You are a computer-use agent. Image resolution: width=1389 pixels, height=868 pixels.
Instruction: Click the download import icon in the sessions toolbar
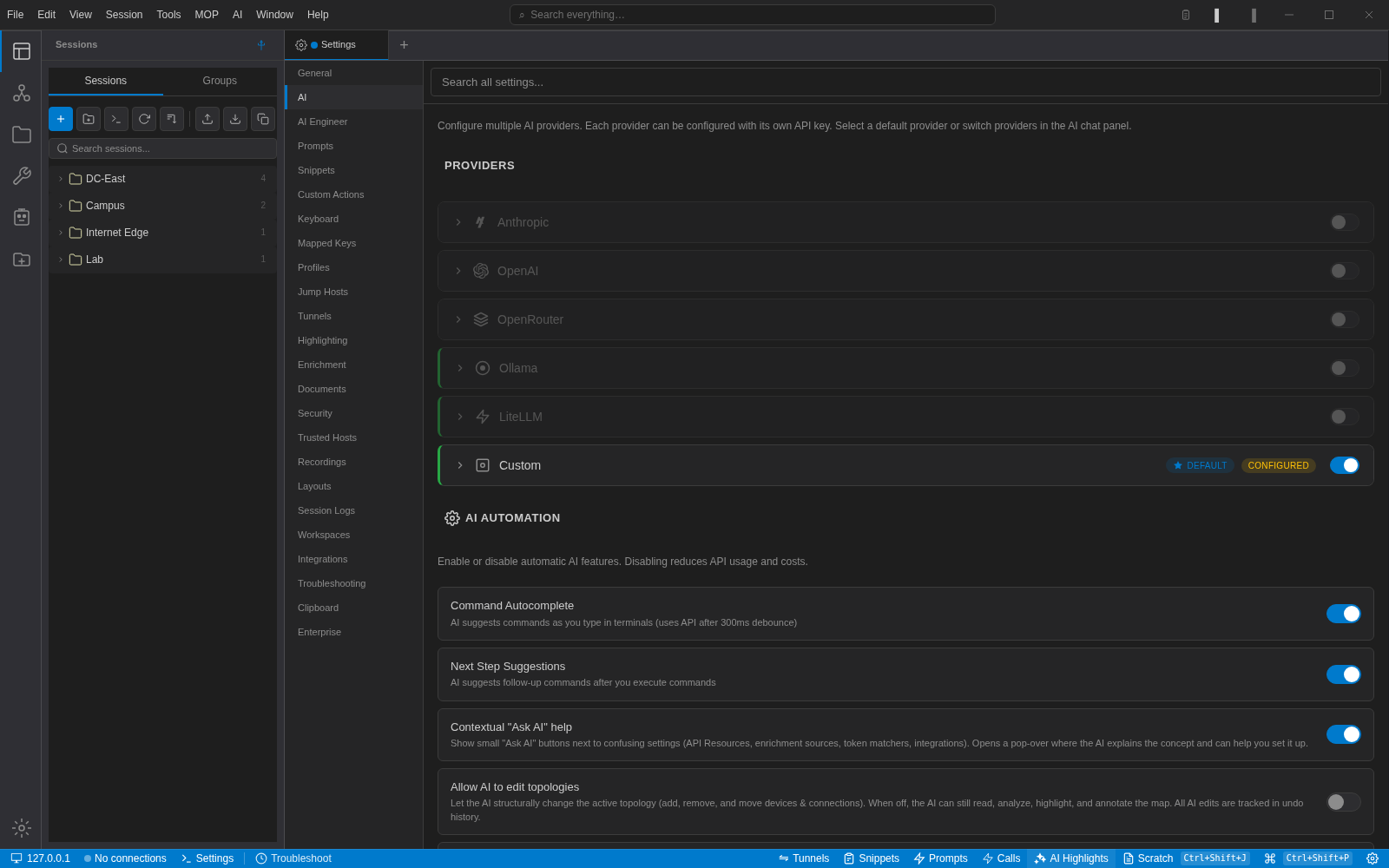pyautogui.click(x=235, y=119)
